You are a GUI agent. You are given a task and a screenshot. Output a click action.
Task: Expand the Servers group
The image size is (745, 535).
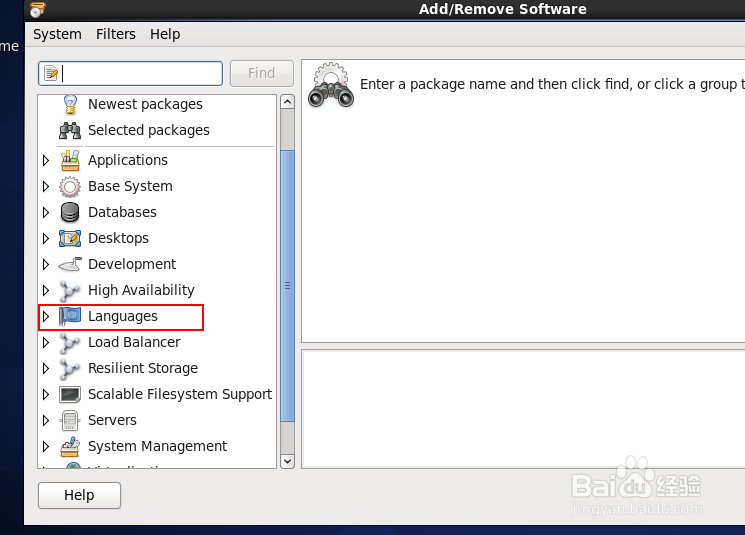46,420
